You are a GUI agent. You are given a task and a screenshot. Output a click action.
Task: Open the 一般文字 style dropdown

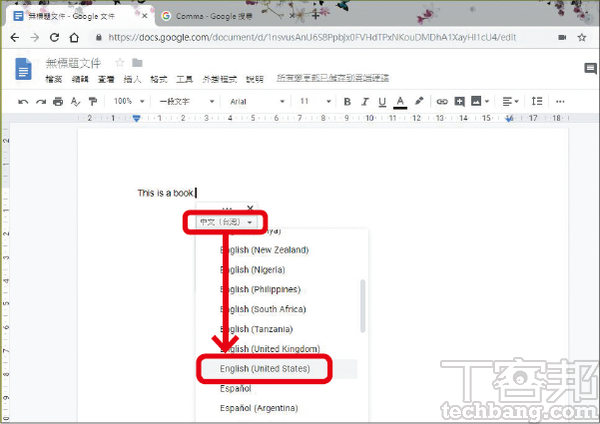[x=187, y=101]
